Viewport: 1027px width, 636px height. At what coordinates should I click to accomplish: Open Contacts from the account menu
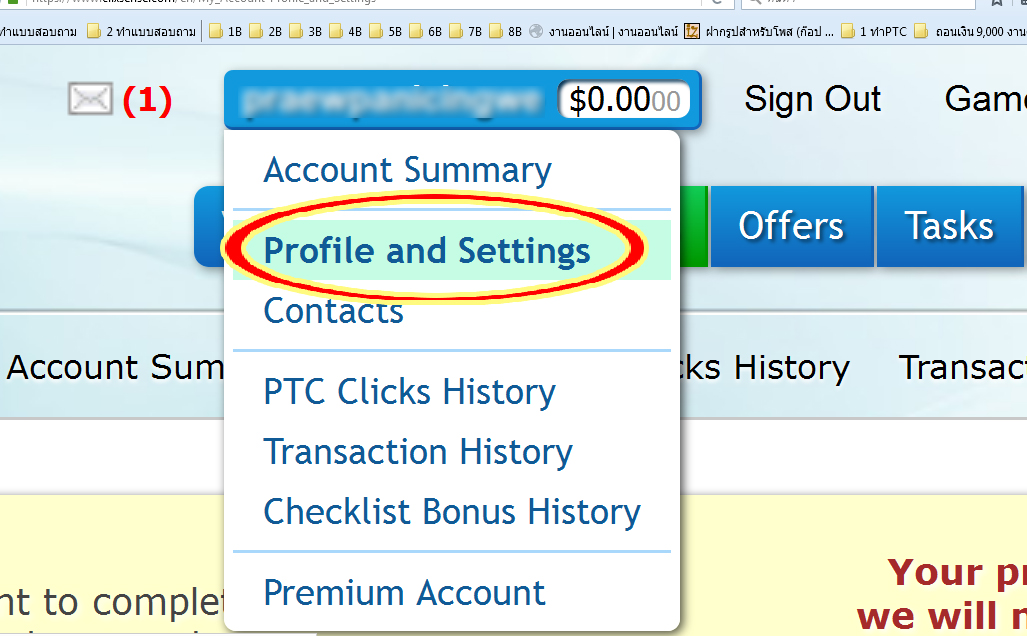point(333,312)
